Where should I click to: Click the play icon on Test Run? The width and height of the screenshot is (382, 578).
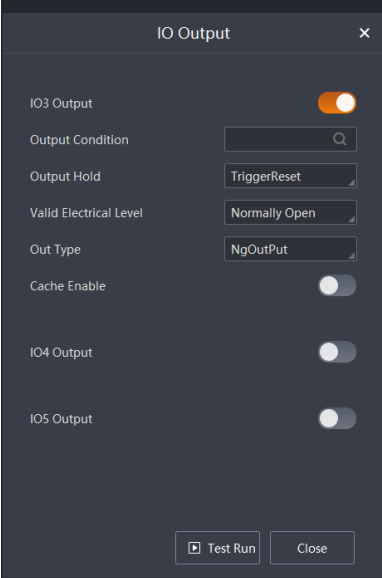194,548
